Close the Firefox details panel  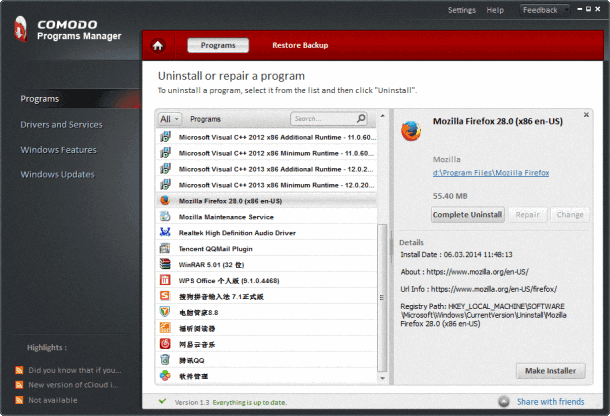pyautogui.click(x=586, y=114)
